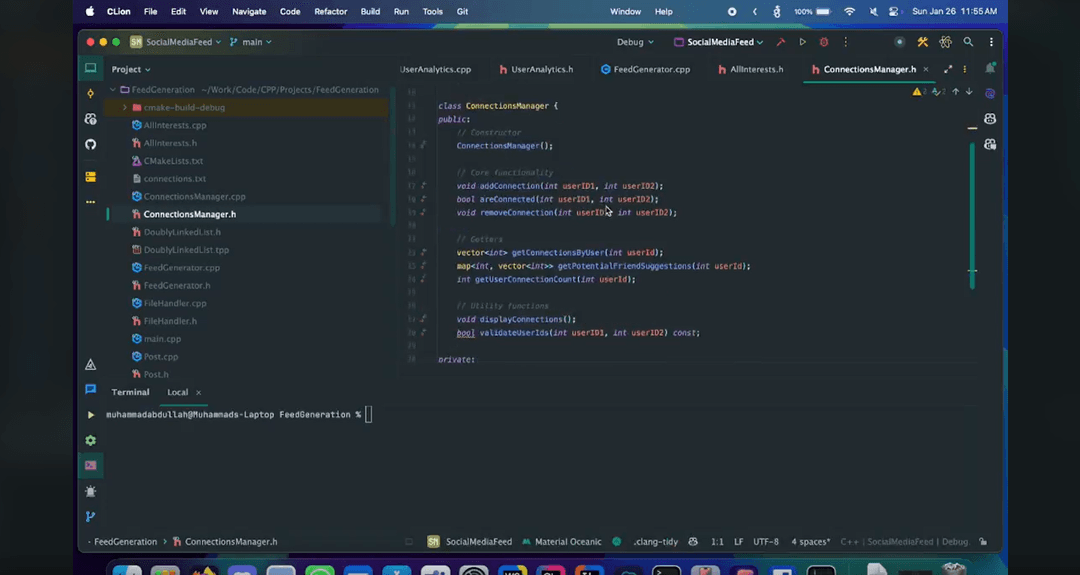
Task: Open the CMake triangle tool window icon
Action: click(90, 364)
